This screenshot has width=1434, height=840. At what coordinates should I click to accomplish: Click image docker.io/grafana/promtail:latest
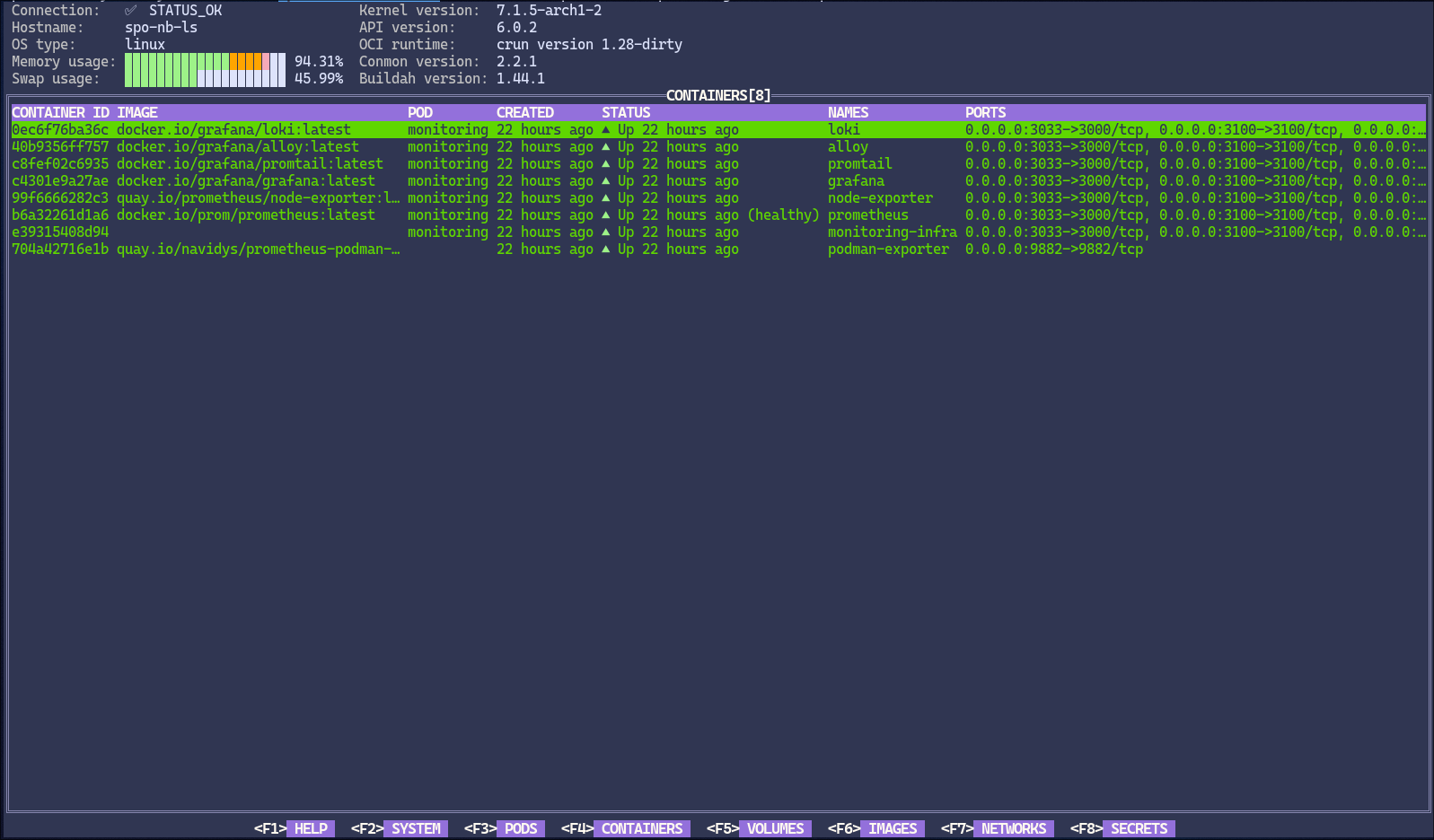tap(250, 163)
